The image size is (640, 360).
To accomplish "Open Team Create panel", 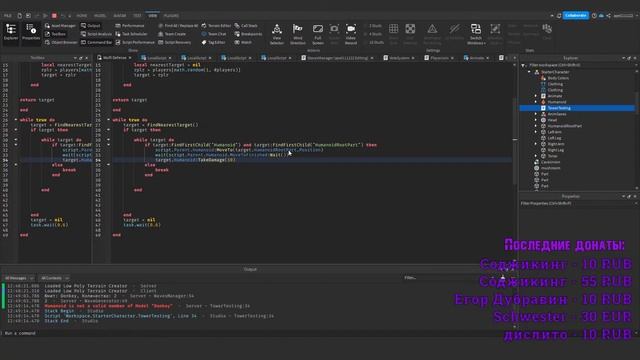I will [x=172, y=34].
